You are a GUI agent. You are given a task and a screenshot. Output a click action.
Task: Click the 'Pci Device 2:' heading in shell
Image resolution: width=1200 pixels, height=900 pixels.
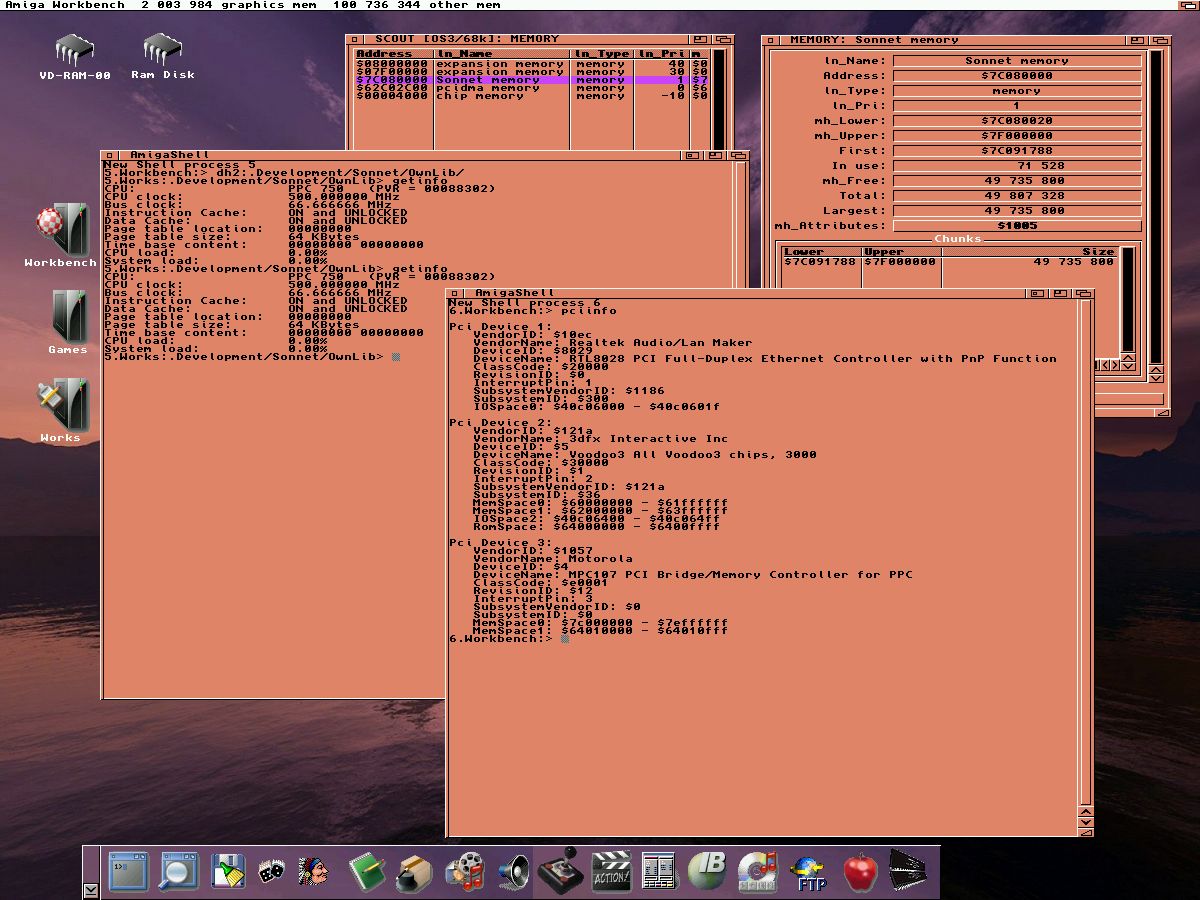(x=500, y=423)
